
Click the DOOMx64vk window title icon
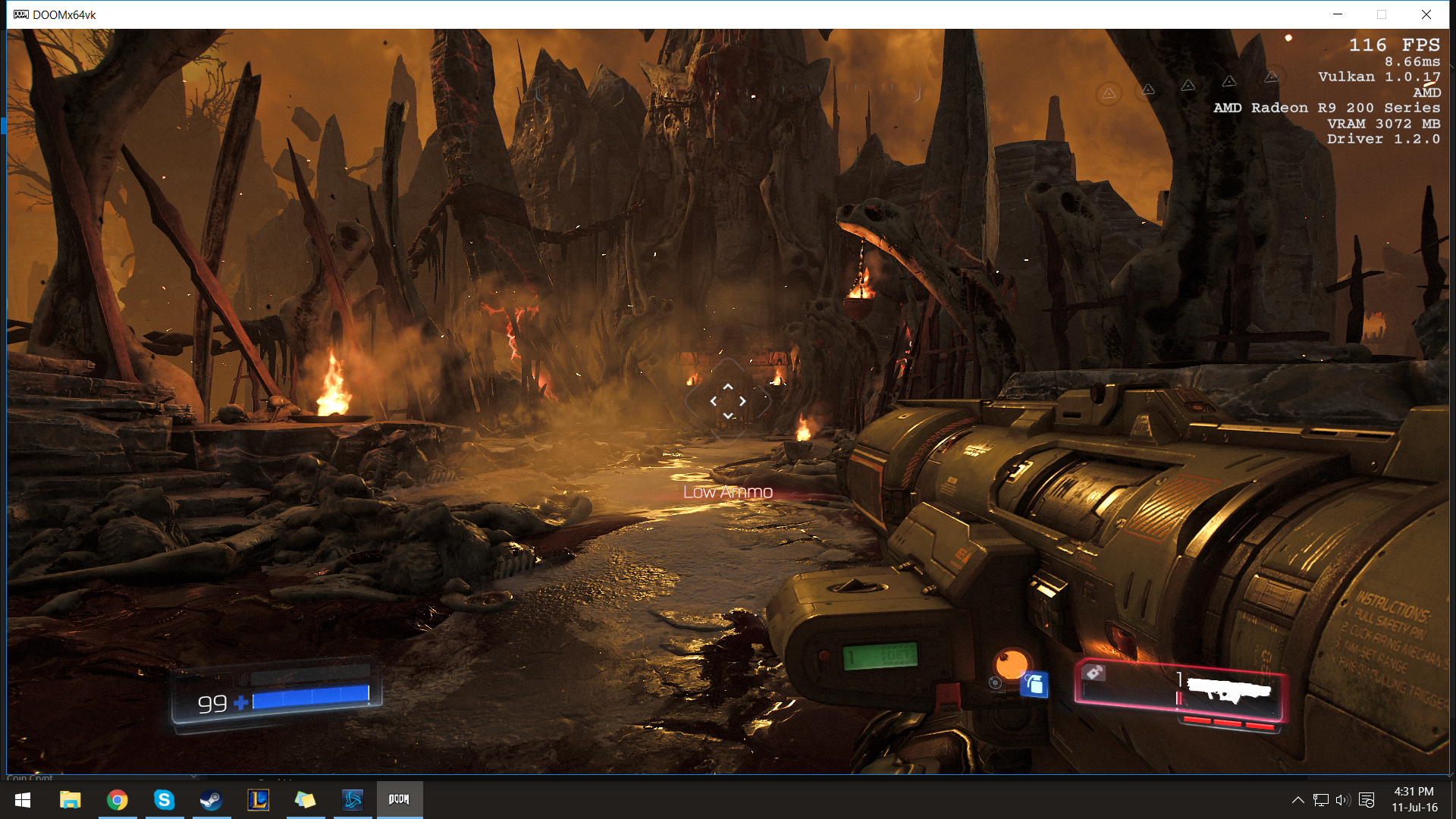point(21,14)
